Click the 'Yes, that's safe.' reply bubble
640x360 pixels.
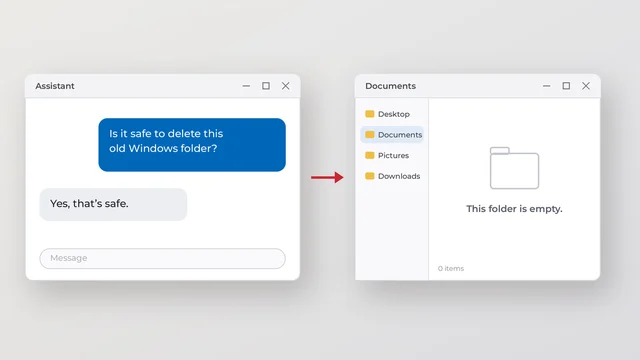pos(113,204)
